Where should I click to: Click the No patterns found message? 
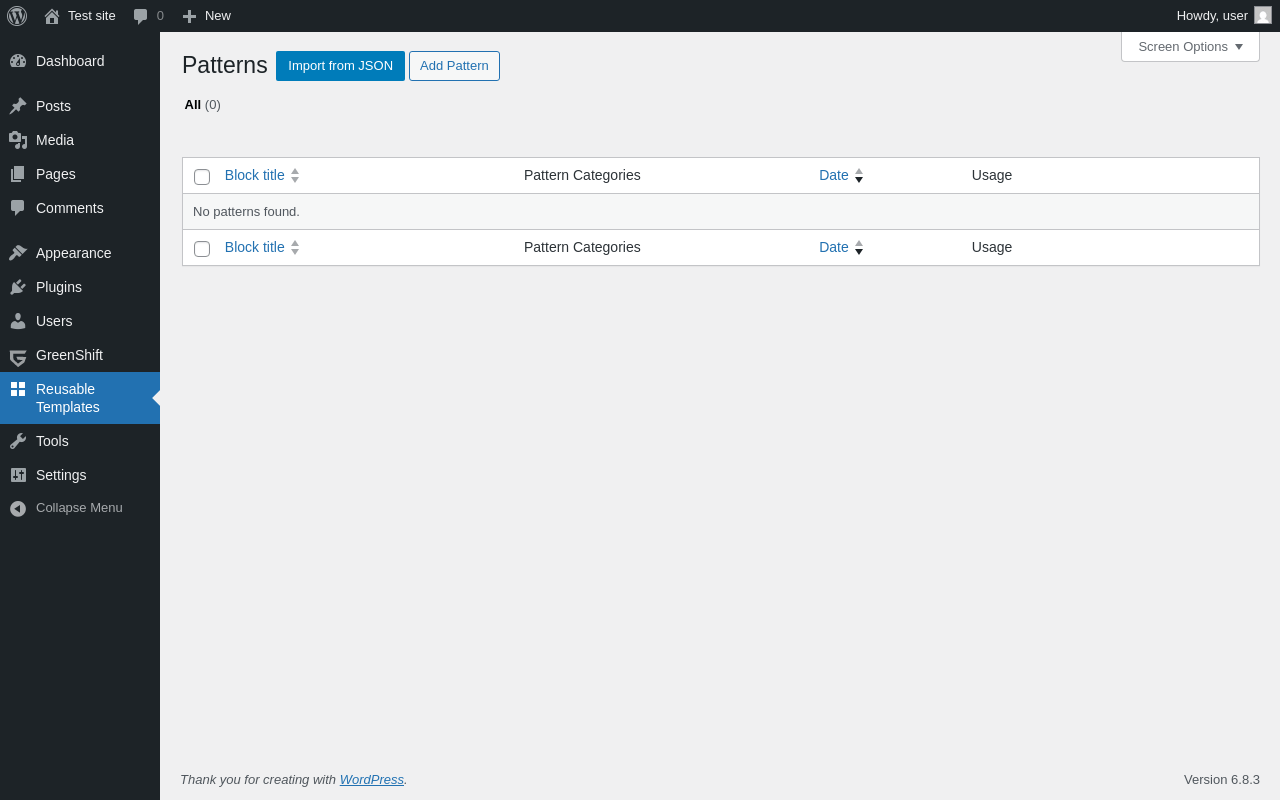tap(246, 212)
